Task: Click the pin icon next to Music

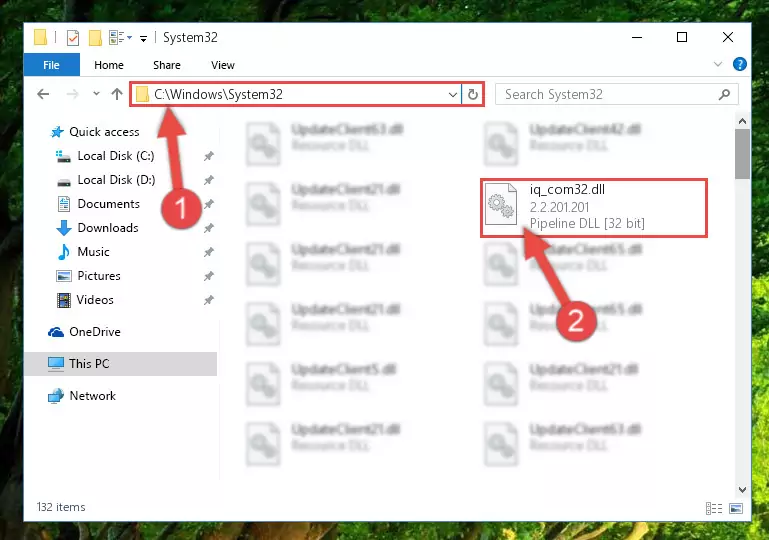Action: coord(209,253)
